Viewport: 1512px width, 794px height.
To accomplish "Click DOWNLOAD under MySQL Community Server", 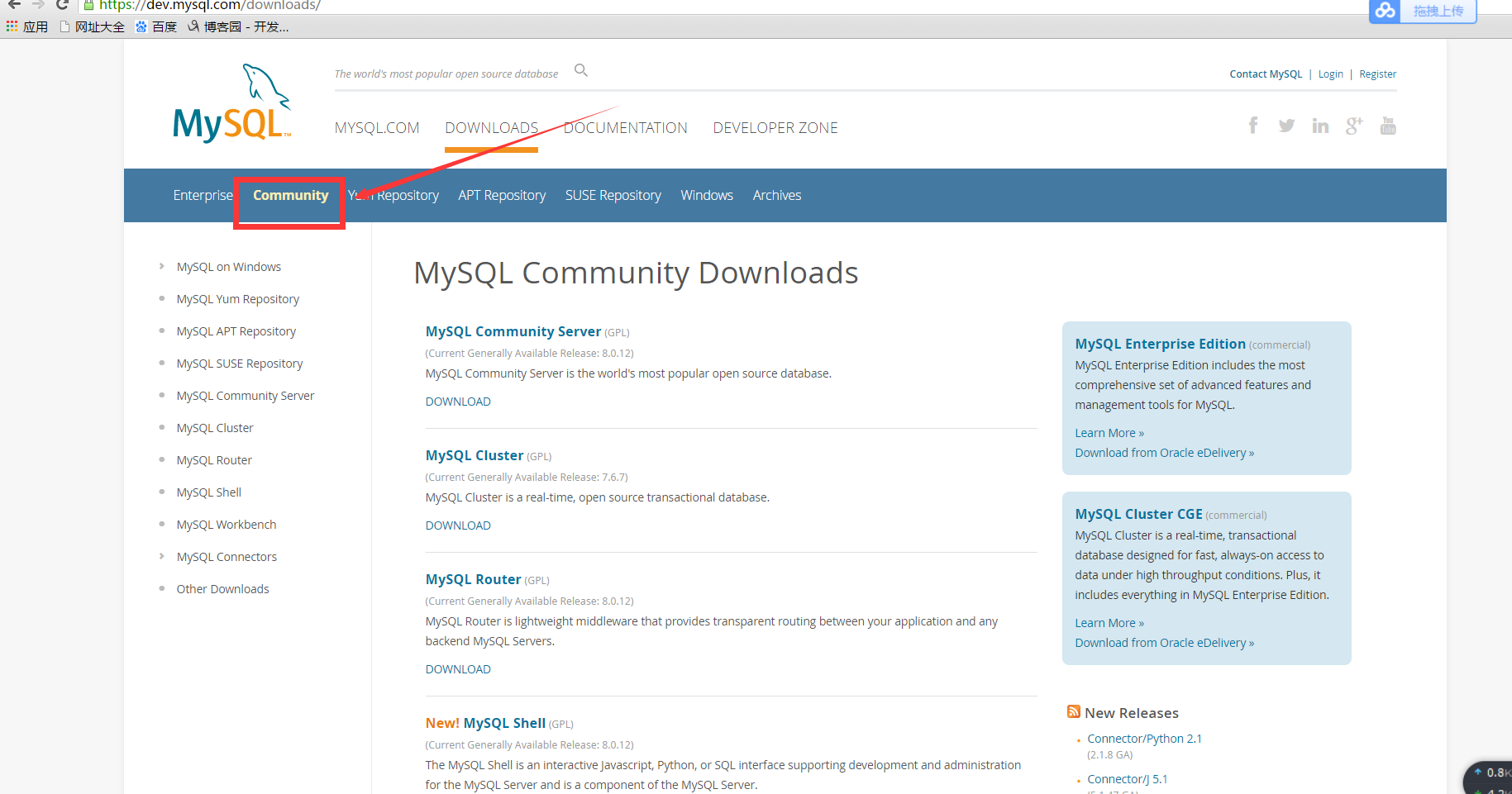I will [x=458, y=402].
